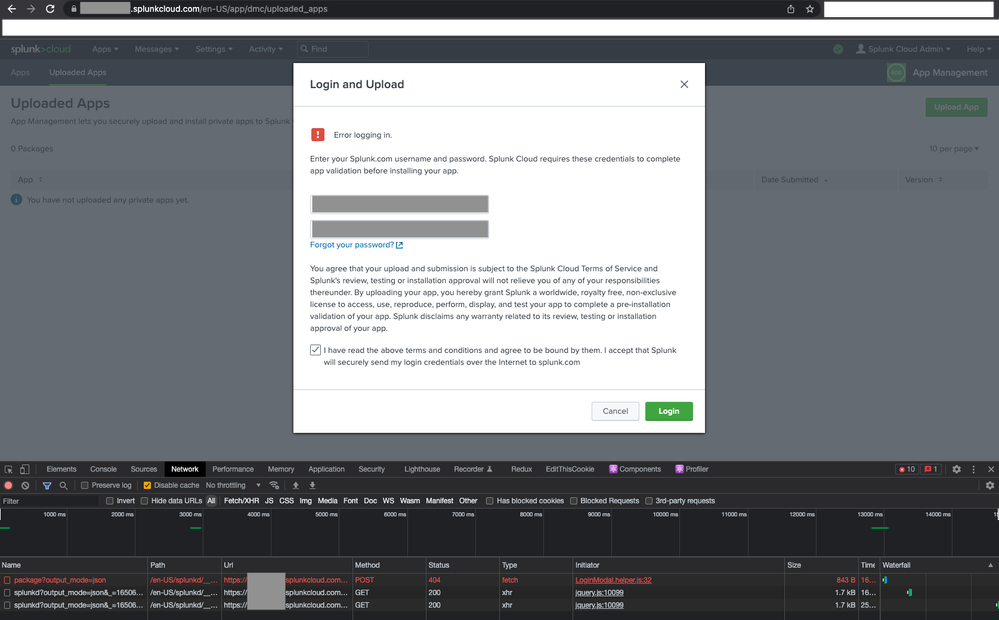The width and height of the screenshot is (999, 620).
Task: Bookmark this page with the star icon
Action: click(810, 9)
